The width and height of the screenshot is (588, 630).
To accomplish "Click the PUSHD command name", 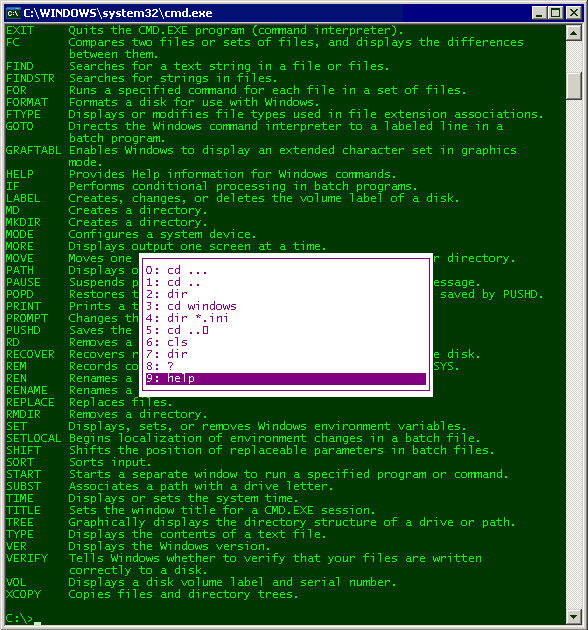I will click(x=23, y=331).
